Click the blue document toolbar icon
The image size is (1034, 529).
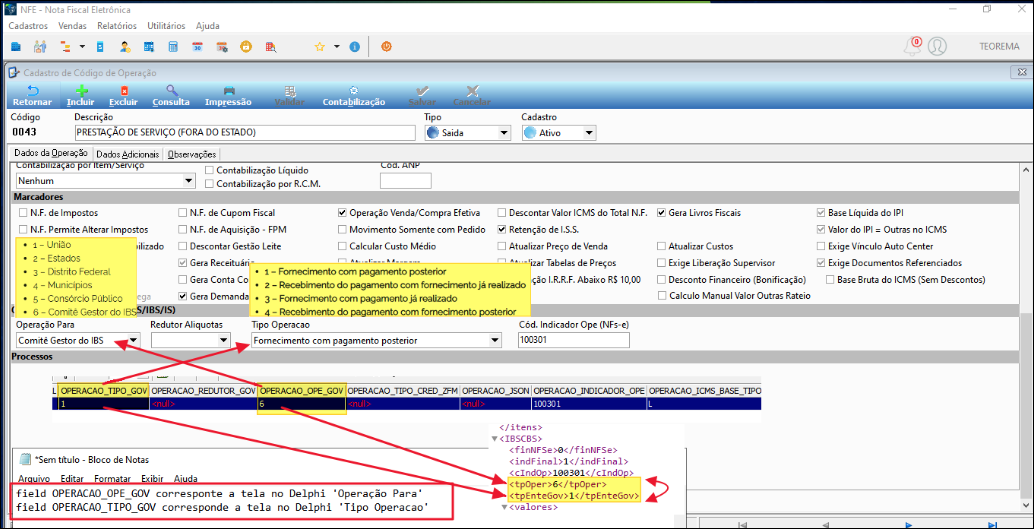point(100,47)
